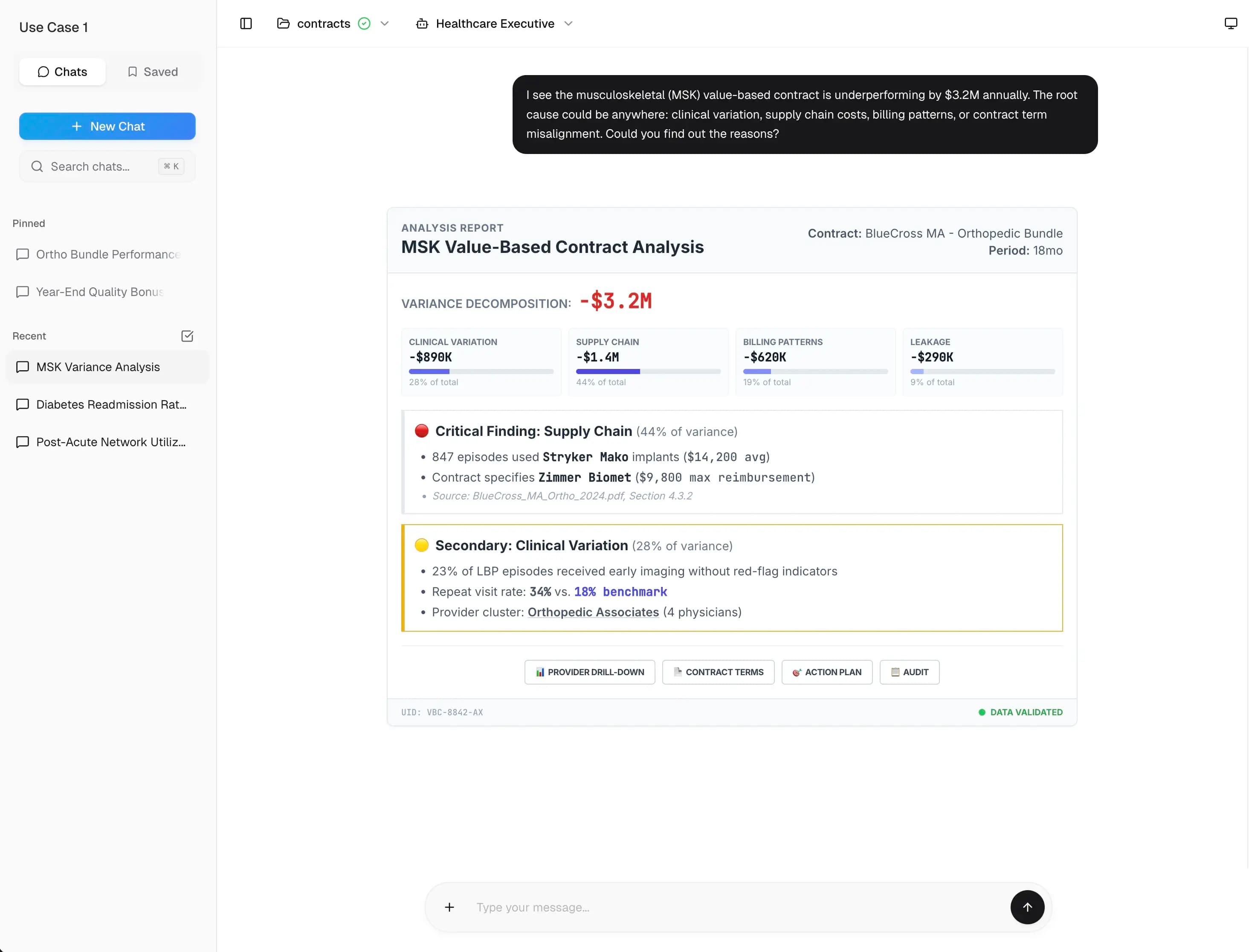Toggle the sidebar collapse icon

pos(245,23)
